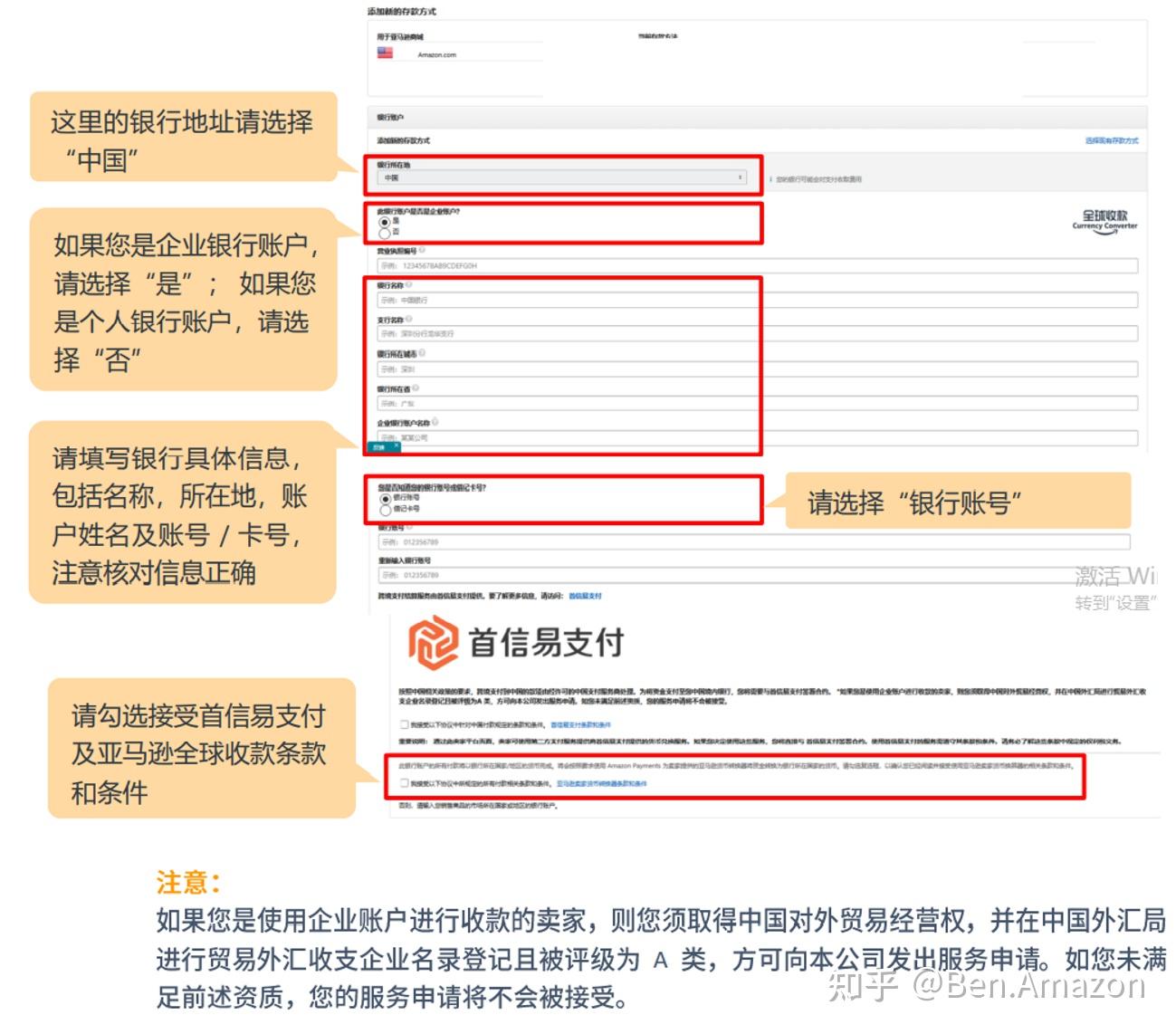1176x1034 pixels.
Task: Expand the 中国 bank location selector
Action: [x=561, y=178]
